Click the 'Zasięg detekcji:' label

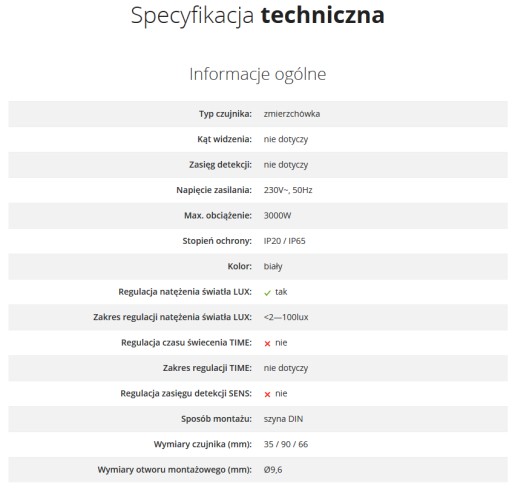coord(220,165)
